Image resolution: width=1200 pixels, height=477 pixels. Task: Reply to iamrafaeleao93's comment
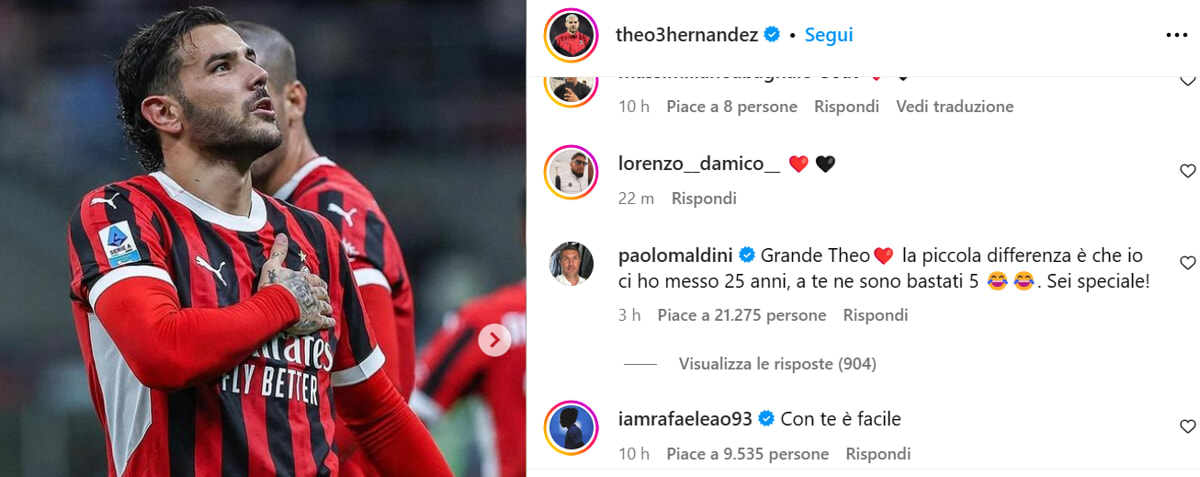click(x=878, y=454)
